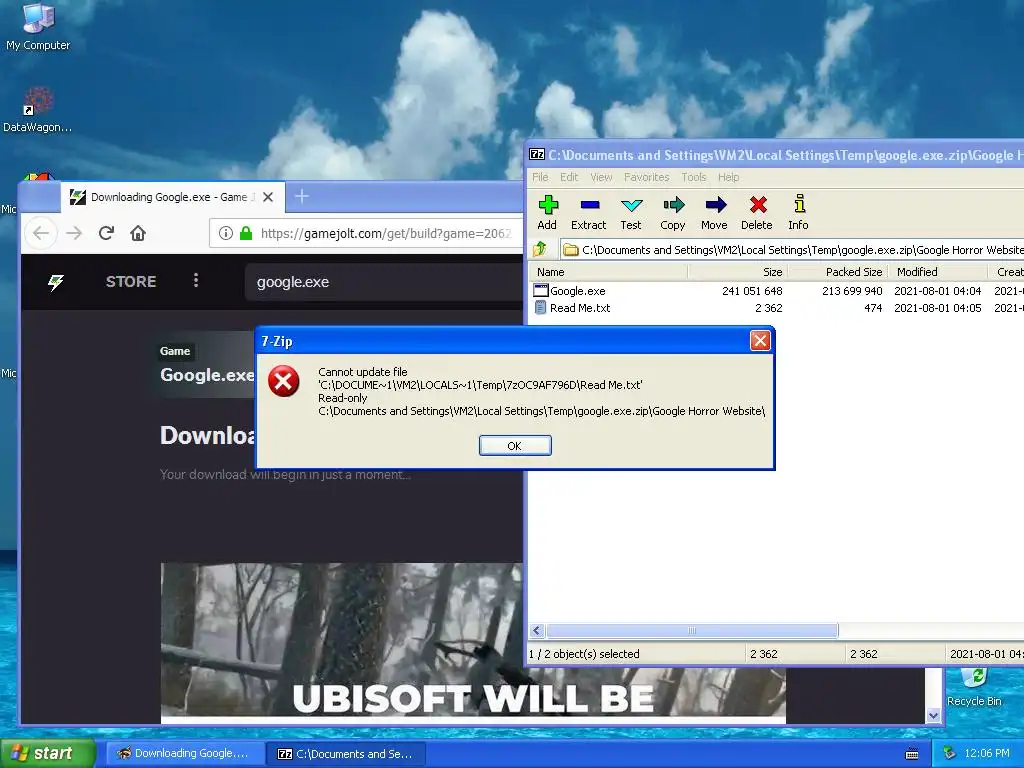The width and height of the screenshot is (1024, 768).
Task: Select the DataWagon desktop shortcut
Action: click(x=38, y=110)
